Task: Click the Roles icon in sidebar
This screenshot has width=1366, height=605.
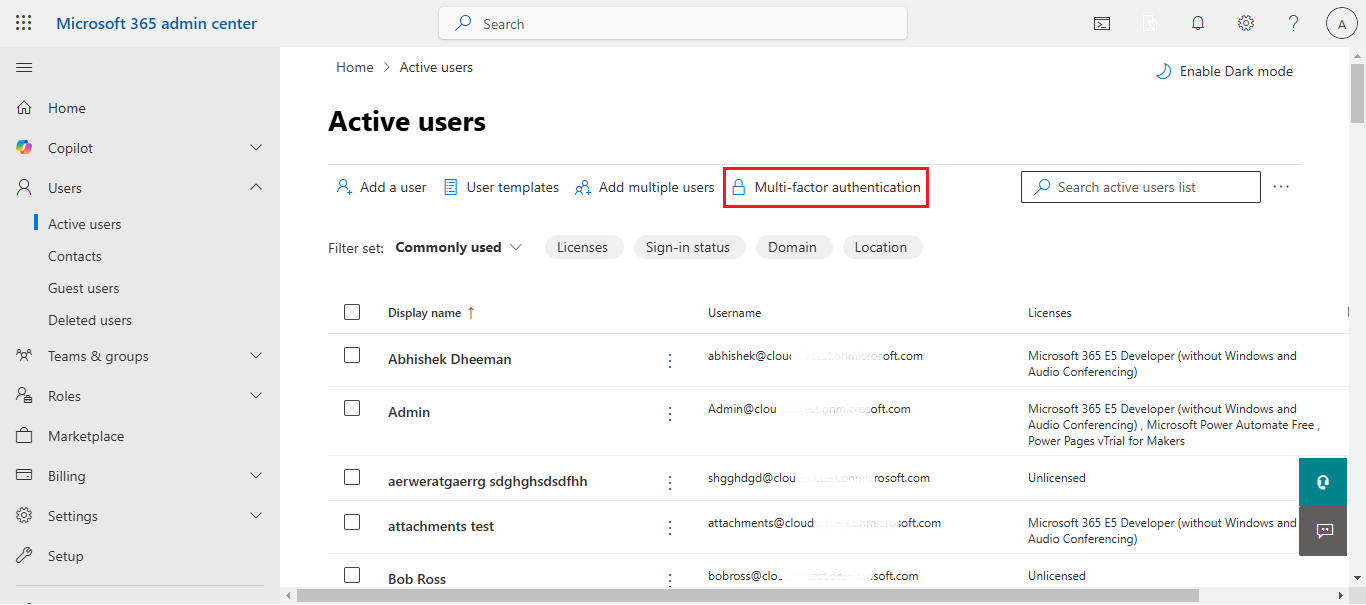Action: point(25,396)
